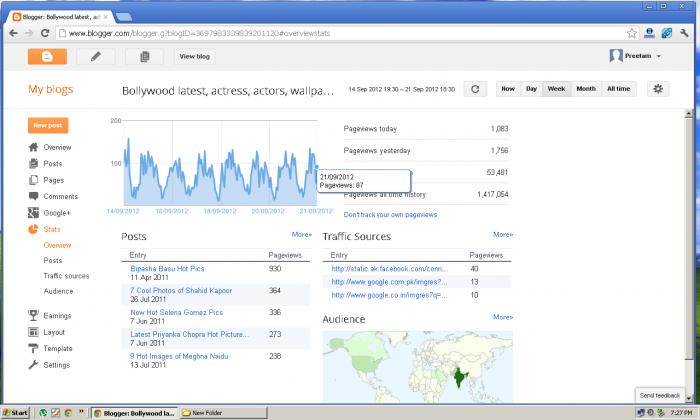The image size is (700, 420).
Task: Click the Chrome quick launch icon
Action: 68,413
